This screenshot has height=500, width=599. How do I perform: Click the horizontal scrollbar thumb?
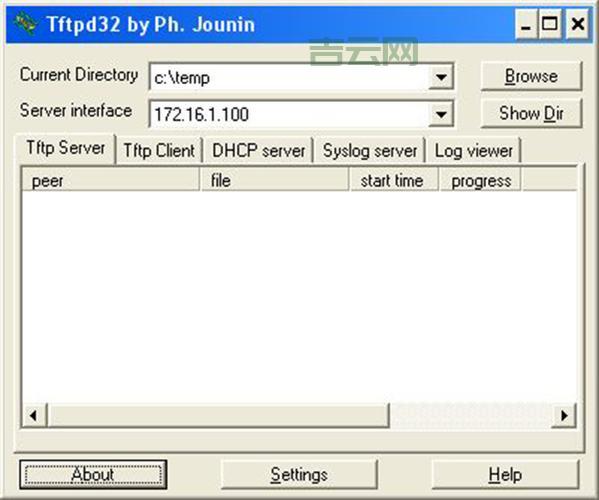click(x=219, y=415)
